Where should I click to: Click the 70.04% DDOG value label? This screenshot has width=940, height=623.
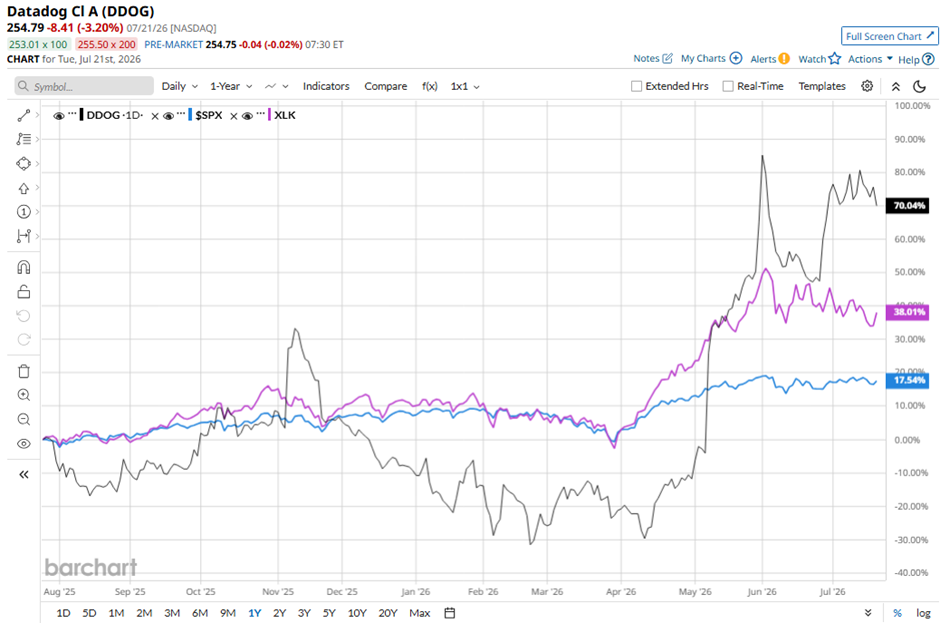[x=908, y=206]
